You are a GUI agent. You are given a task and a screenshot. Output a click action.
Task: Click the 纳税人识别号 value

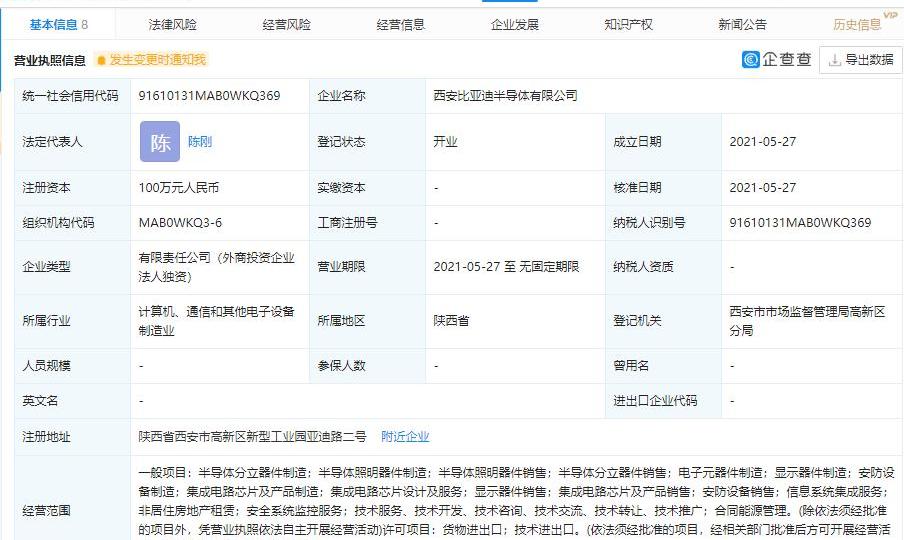click(800, 222)
